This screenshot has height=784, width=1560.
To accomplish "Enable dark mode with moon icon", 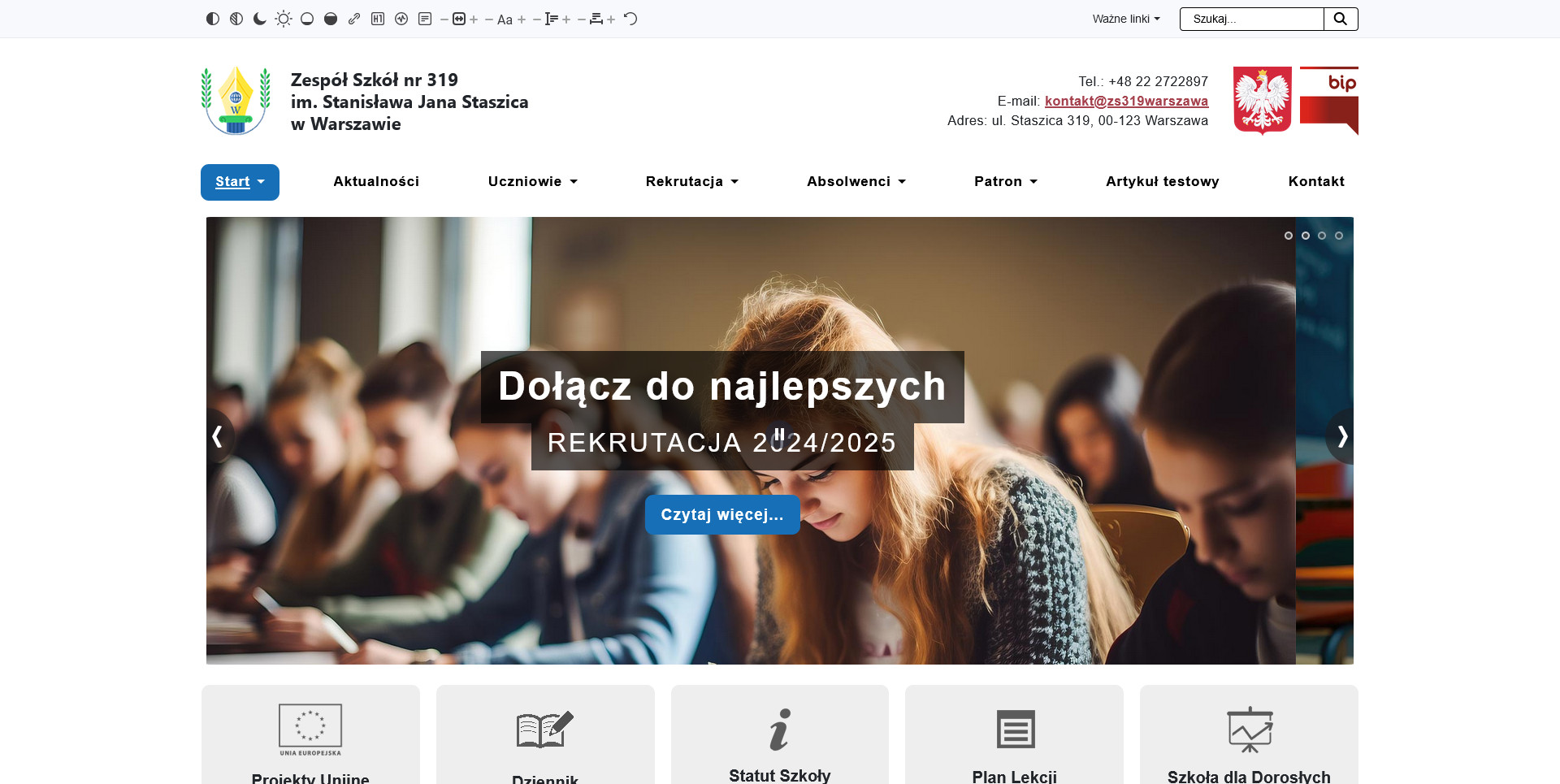I will tap(259, 19).
